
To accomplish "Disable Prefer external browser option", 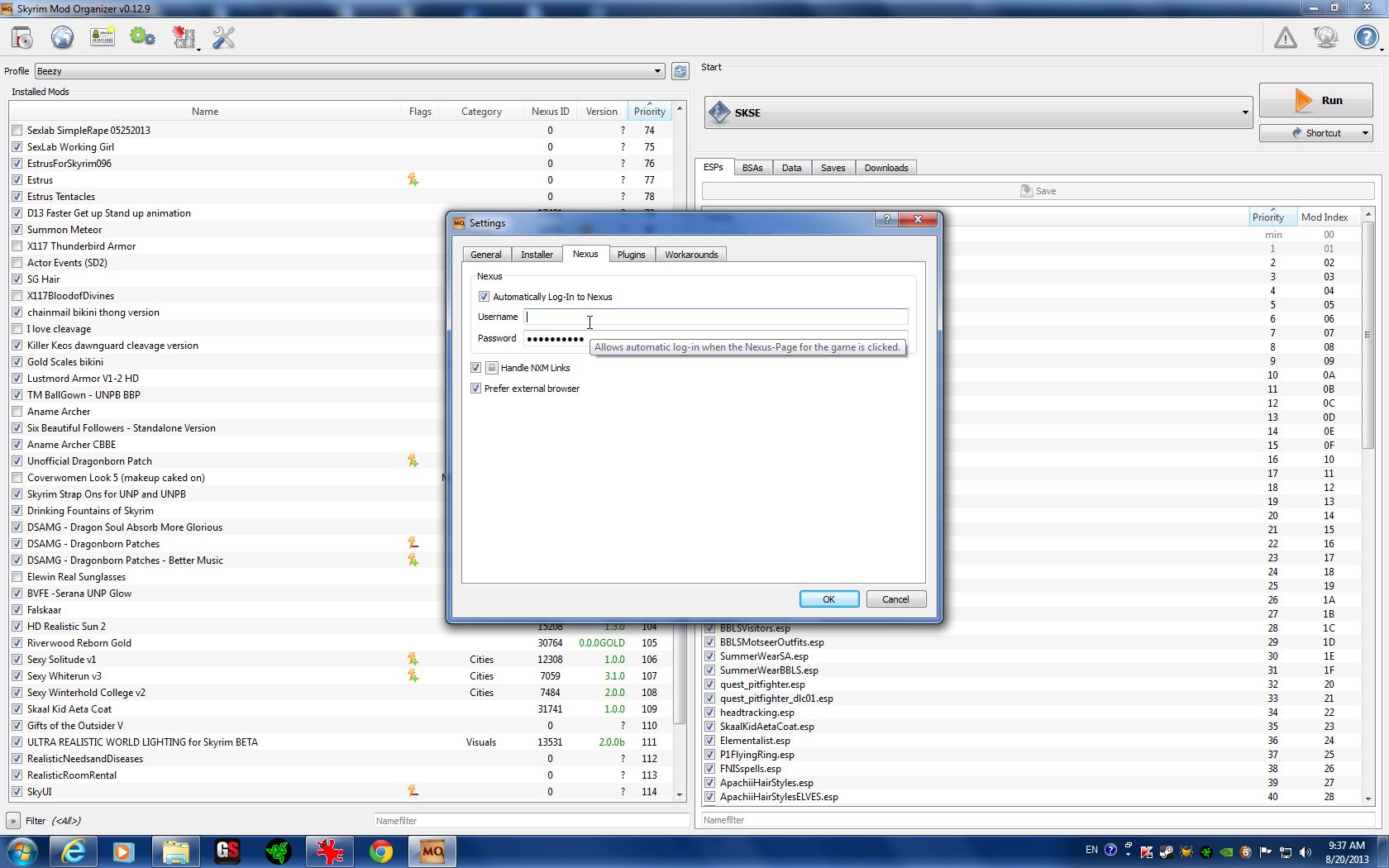I will click(475, 389).
